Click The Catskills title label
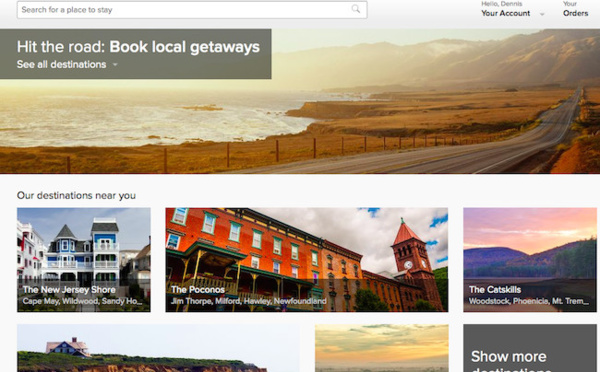This screenshot has height=372, width=600. (x=495, y=290)
